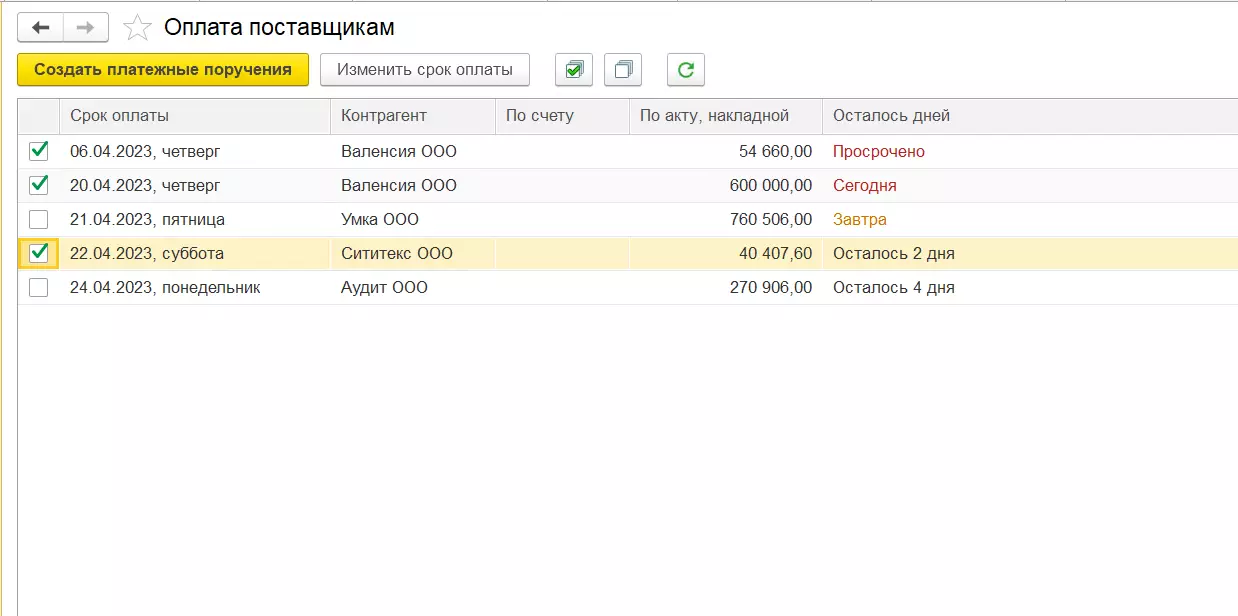Click the forward navigation arrow
The height and width of the screenshot is (616, 1238).
pyautogui.click(x=86, y=28)
